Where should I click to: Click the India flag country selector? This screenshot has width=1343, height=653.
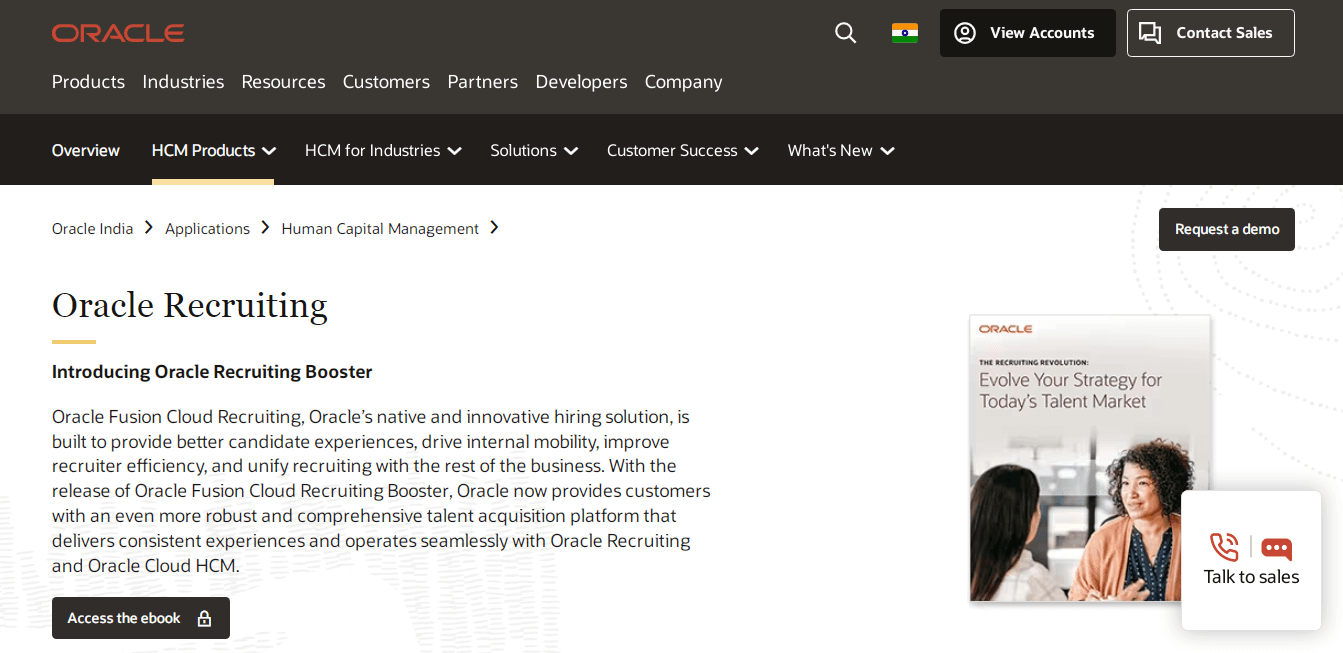[x=904, y=33]
